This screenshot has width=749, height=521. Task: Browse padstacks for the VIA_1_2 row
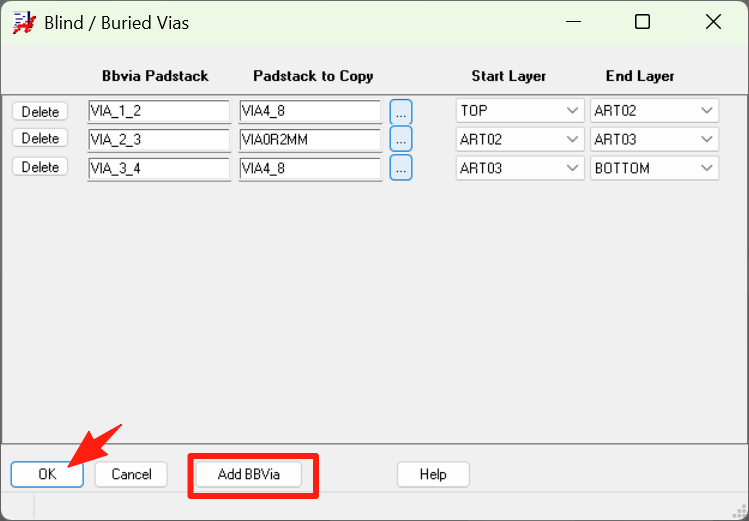click(401, 112)
